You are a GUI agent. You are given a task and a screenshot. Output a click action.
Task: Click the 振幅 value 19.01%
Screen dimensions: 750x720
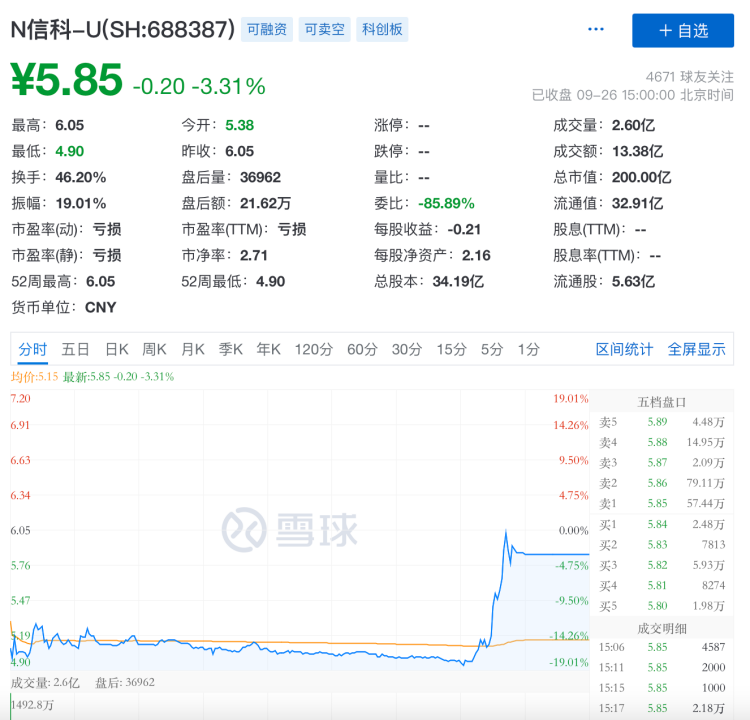pos(81,203)
